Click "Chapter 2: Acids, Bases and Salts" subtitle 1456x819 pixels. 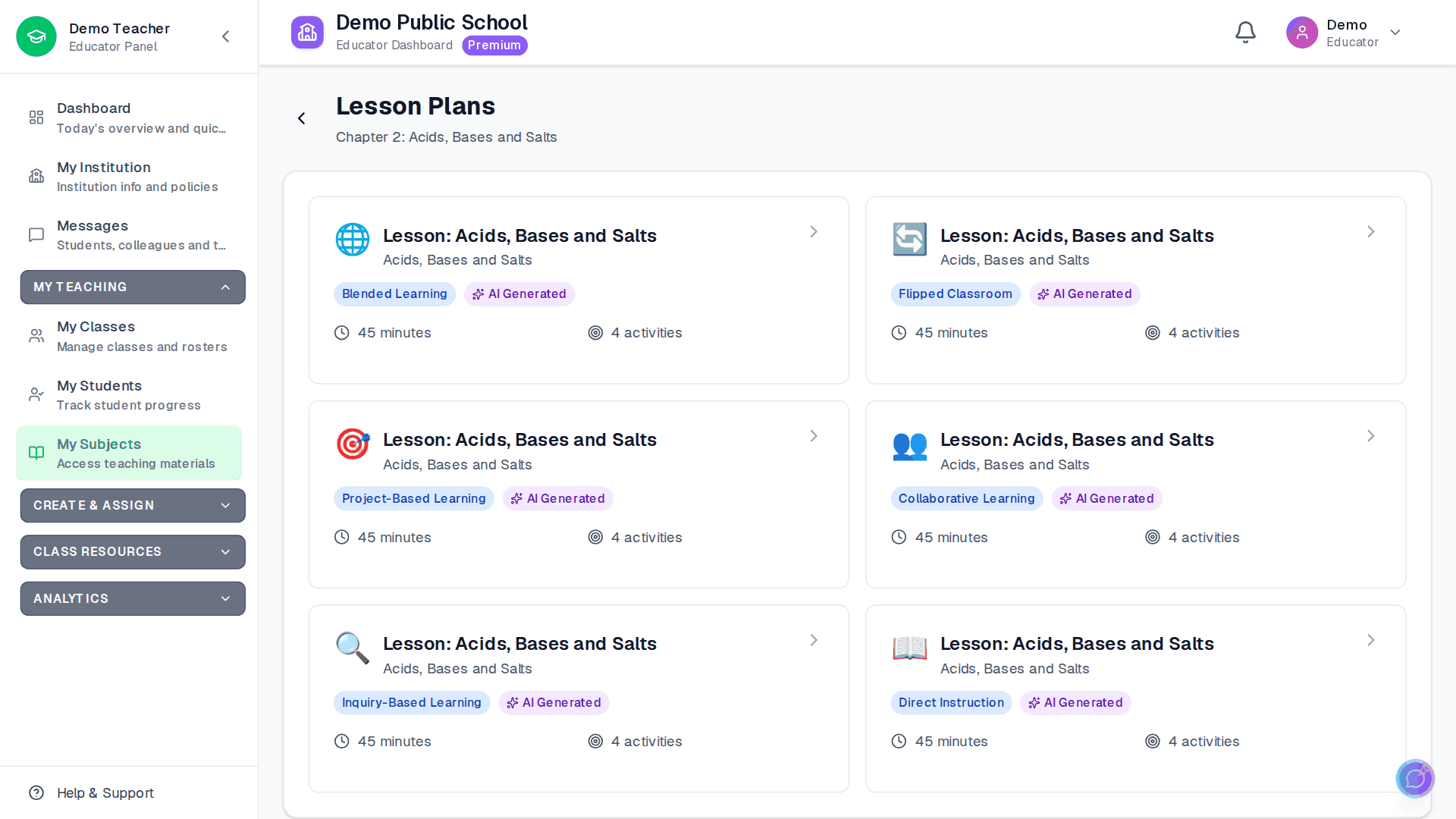446,137
